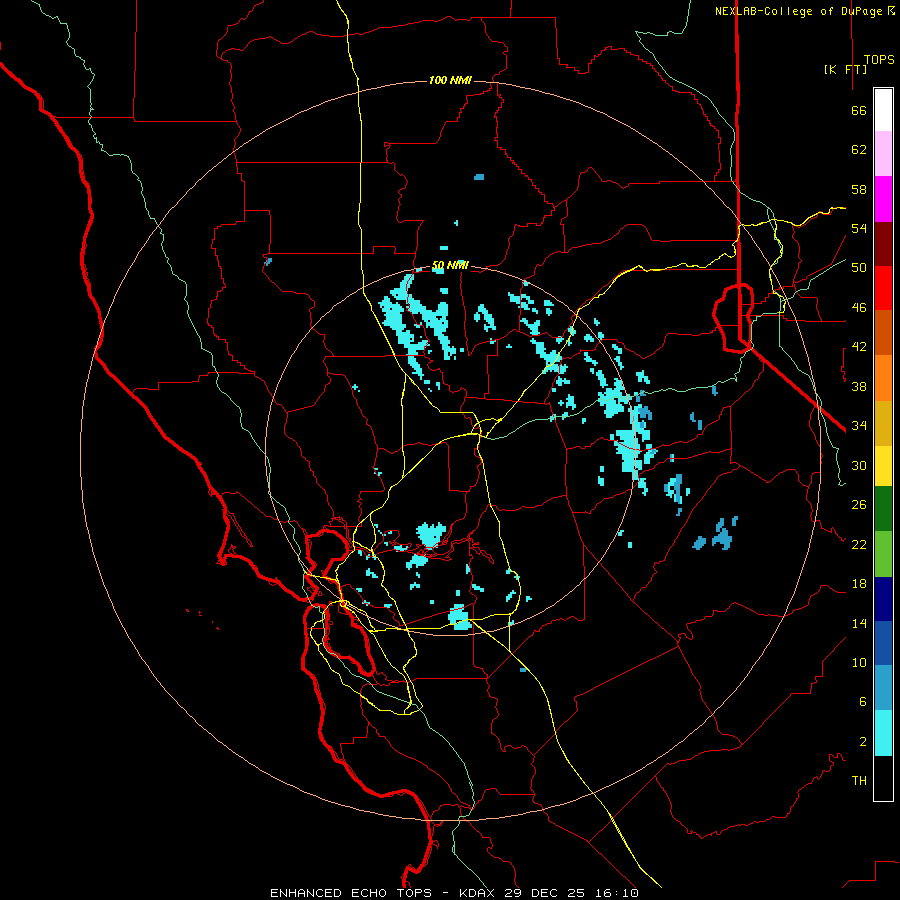
Task: Click the "34" legend value
Action: click(x=859, y=426)
